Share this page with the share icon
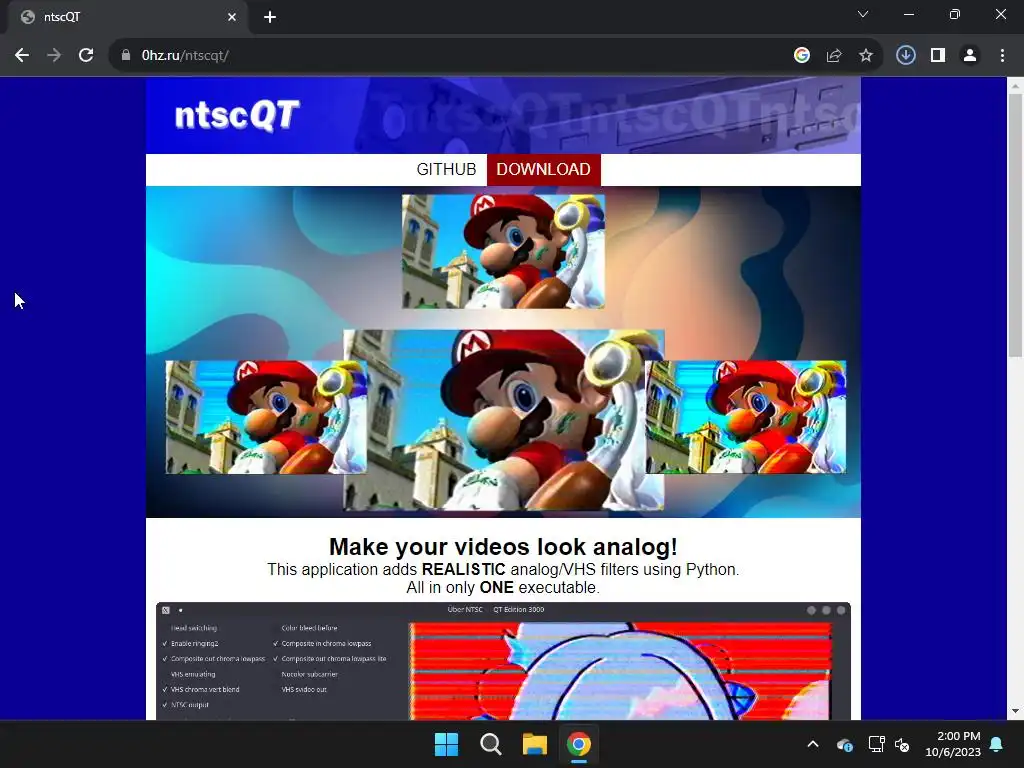This screenshot has height=768, width=1024. [834, 56]
